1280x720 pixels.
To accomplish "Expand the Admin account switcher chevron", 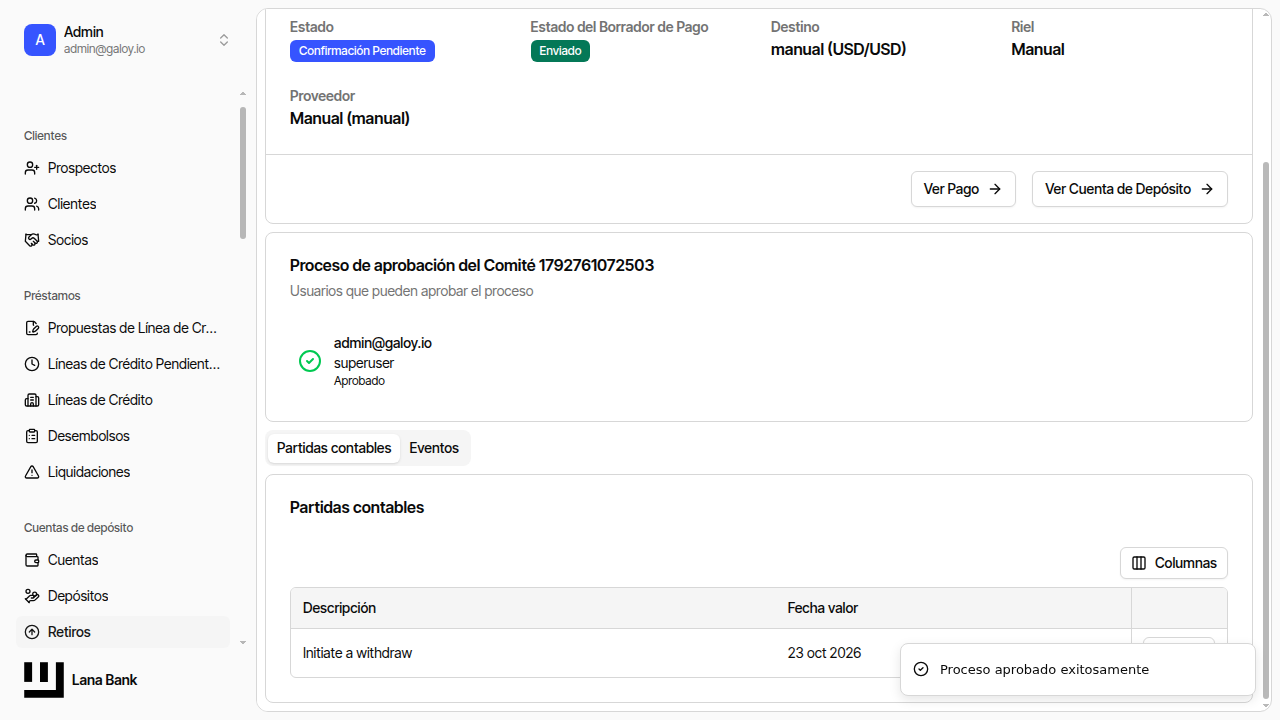I will (224, 40).
